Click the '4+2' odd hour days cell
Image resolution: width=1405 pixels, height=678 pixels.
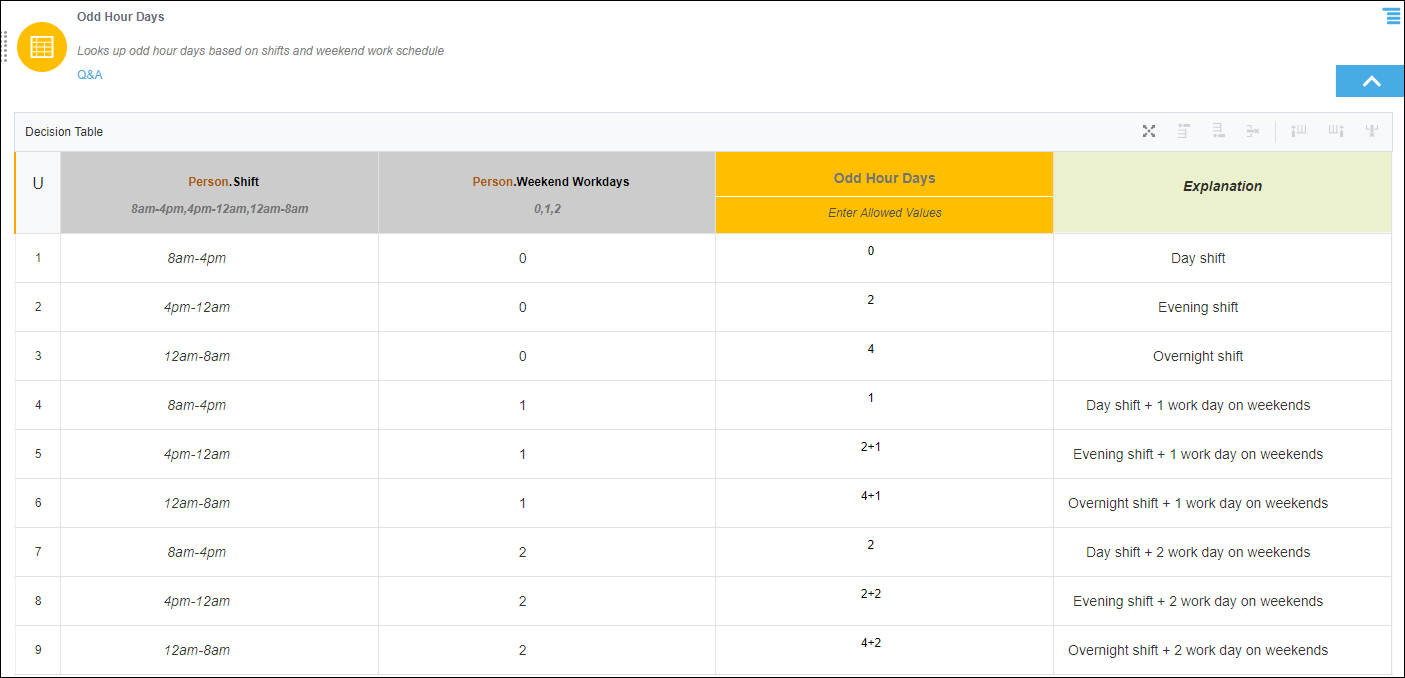click(884, 650)
